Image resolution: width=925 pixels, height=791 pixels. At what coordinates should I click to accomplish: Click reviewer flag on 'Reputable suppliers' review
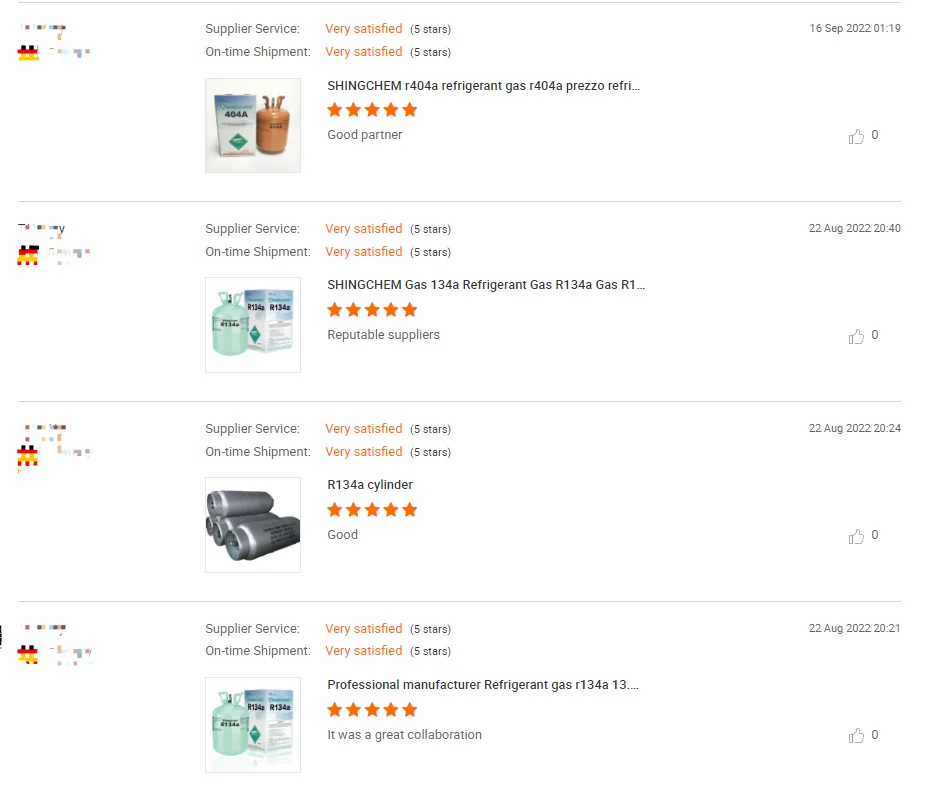coord(28,254)
